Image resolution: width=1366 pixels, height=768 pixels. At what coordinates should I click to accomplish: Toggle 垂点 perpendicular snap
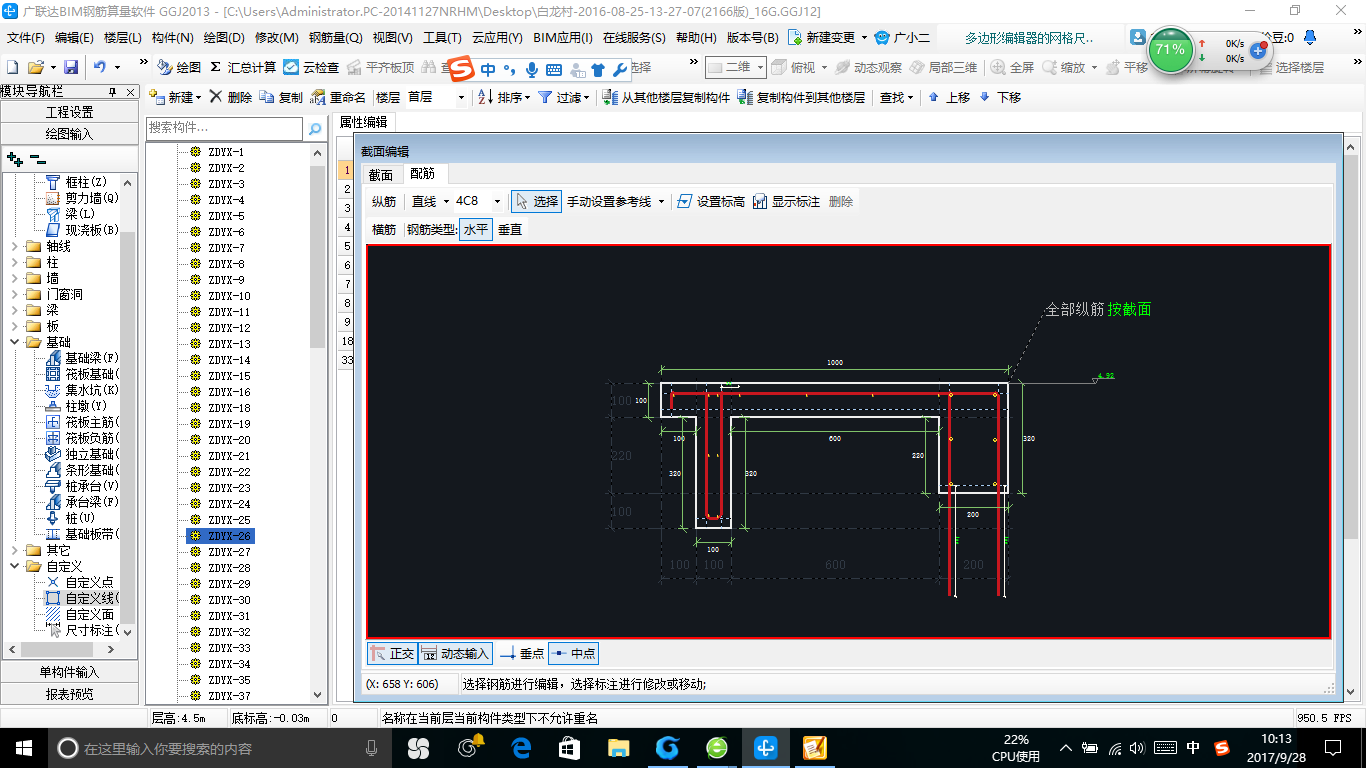pyautogui.click(x=521, y=653)
